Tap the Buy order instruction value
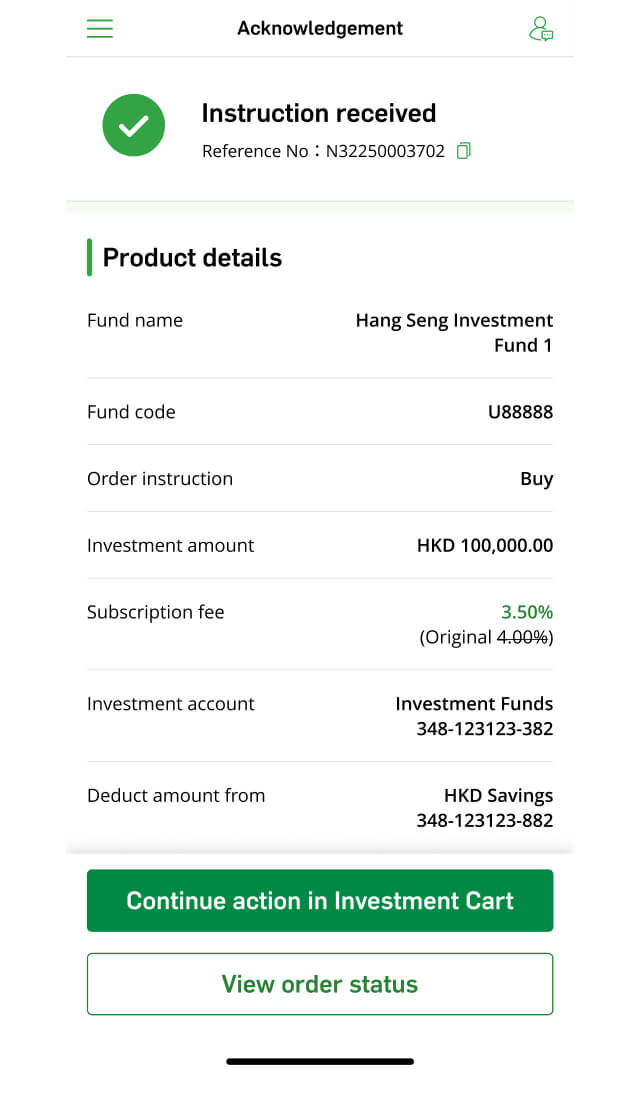Screen dimensions: 640x1100 click(x=537, y=479)
